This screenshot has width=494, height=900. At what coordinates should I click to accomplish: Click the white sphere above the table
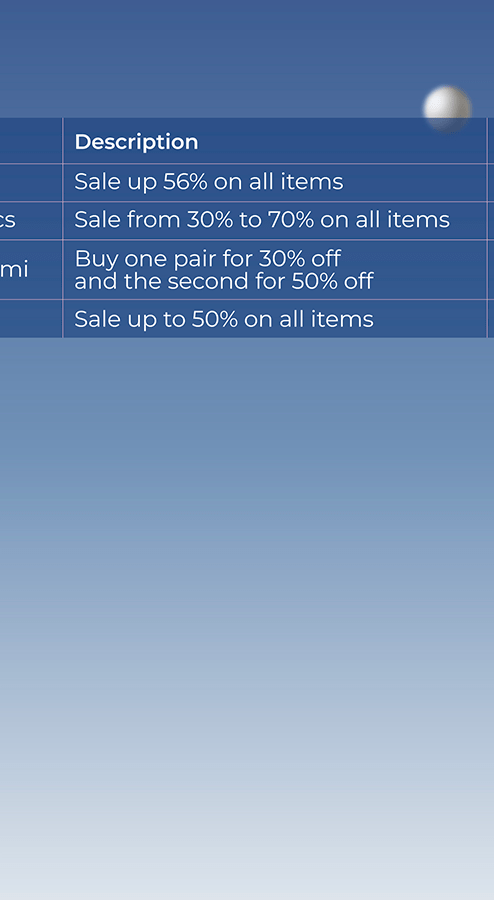pos(447,108)
